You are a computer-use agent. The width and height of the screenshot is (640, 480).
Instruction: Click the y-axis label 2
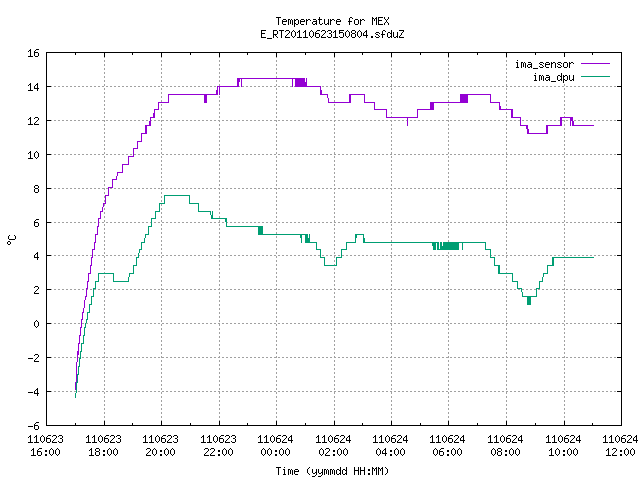(x=37, y=290)
